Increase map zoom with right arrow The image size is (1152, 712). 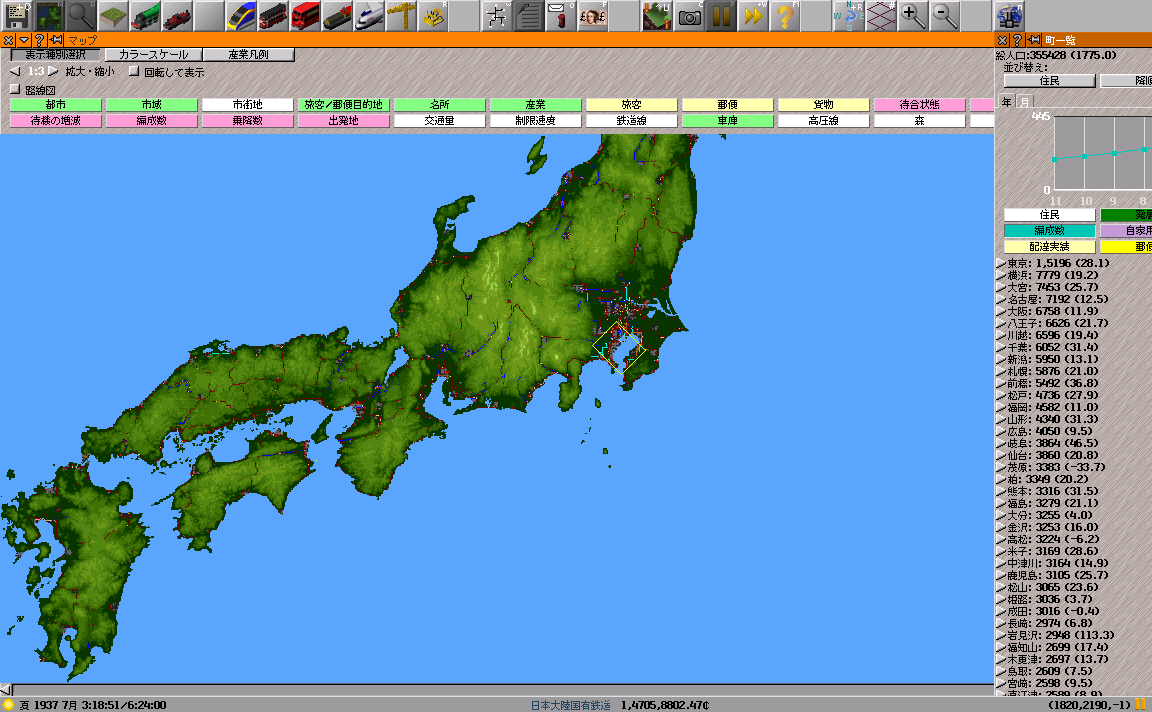click(53, 72)
